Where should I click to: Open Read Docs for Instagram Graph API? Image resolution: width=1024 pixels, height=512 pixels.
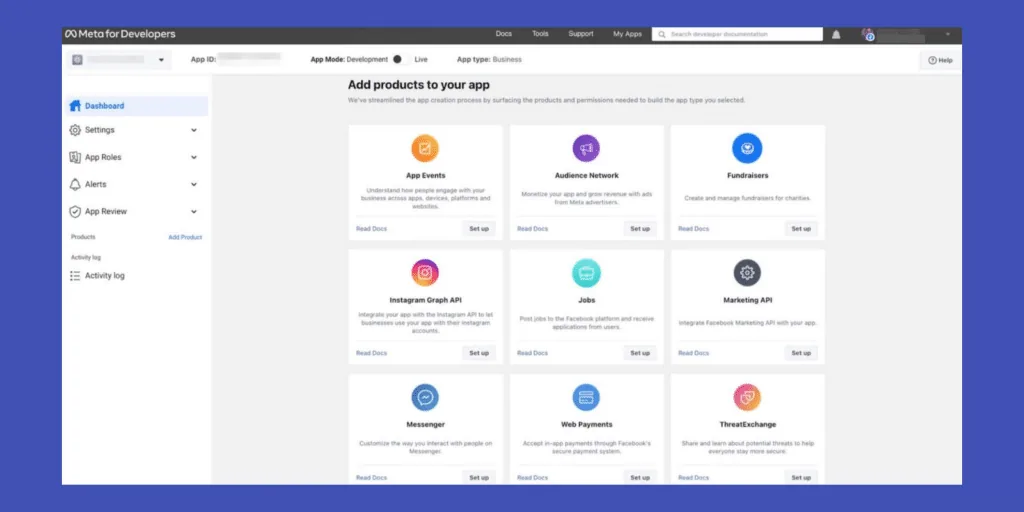(372, 353)
